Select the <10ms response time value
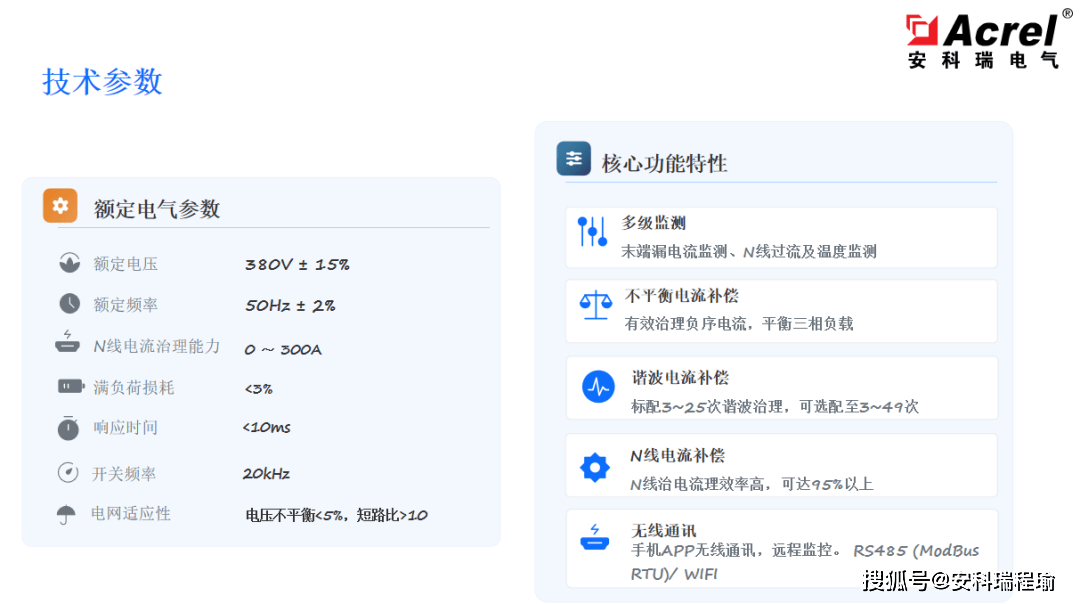This screenshot has width=1080, height=604. (267, 427)
